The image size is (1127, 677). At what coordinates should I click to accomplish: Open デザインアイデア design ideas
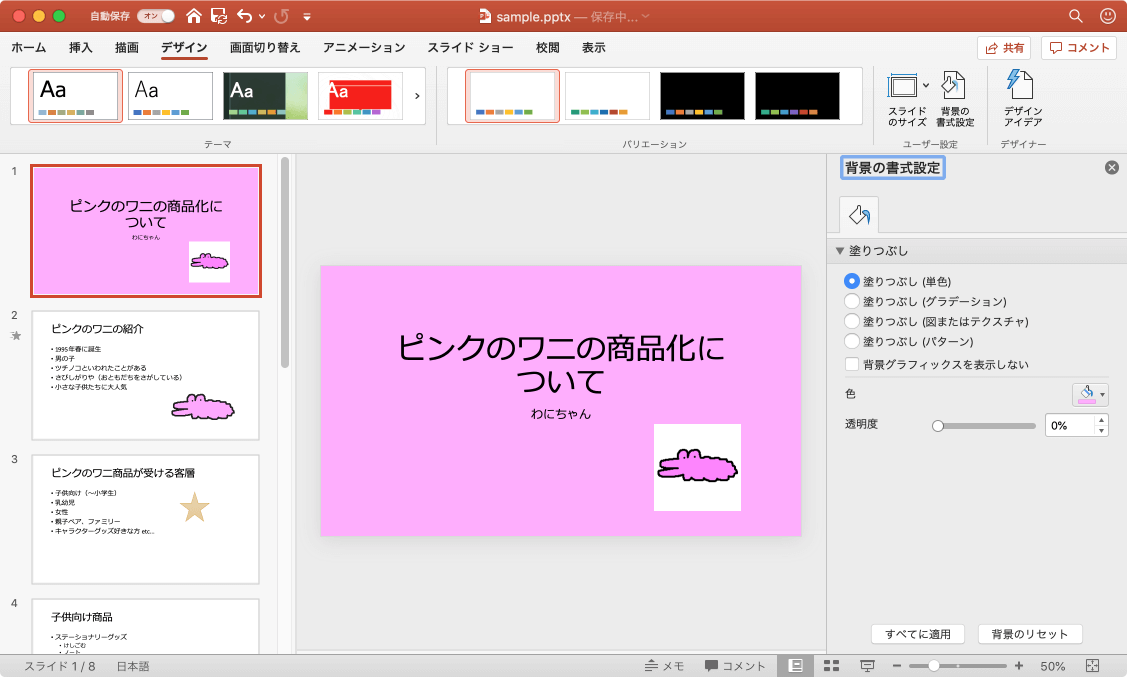tap(1022, 87)
